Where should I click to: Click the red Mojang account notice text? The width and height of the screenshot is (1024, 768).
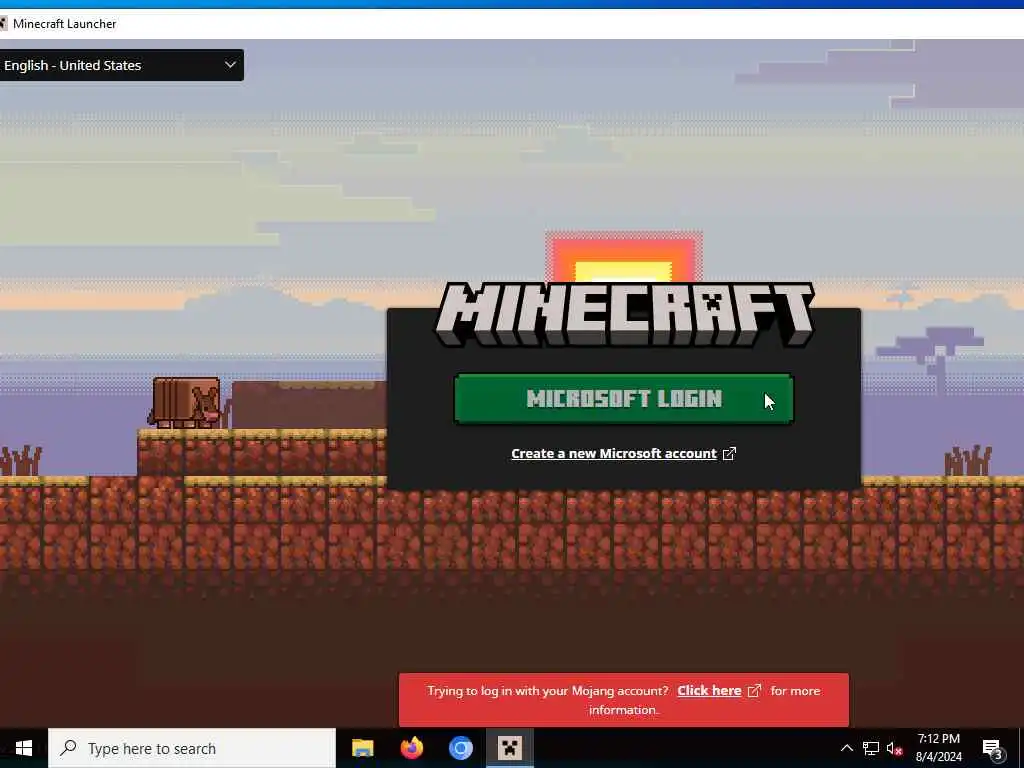(624, 700)
